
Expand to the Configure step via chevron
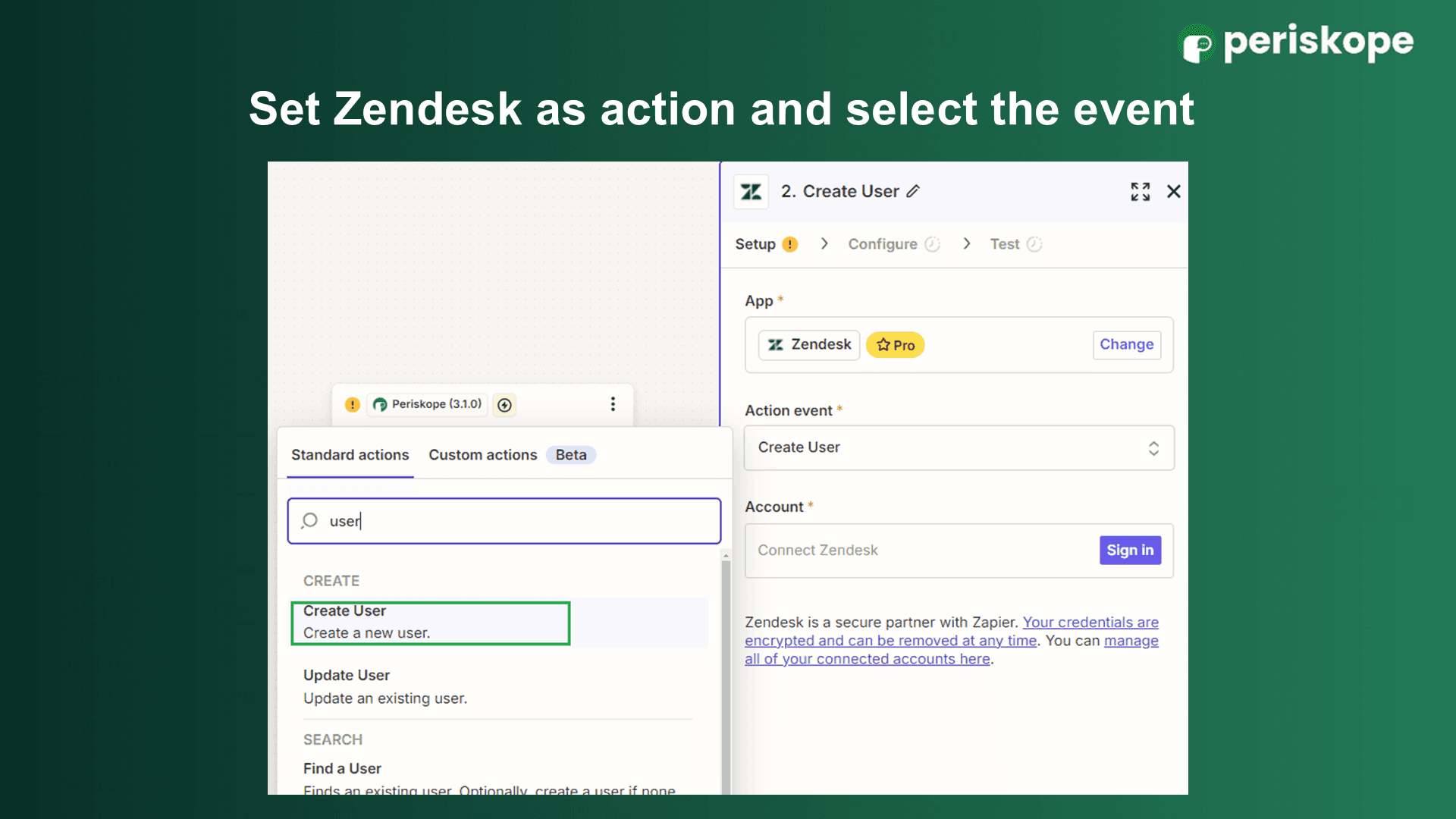point(824,244)
